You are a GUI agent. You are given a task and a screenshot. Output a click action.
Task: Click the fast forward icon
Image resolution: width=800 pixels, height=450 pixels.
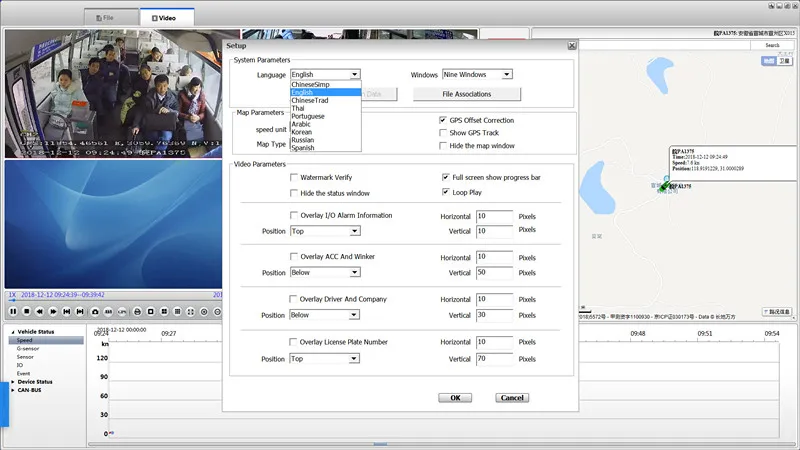53,312
